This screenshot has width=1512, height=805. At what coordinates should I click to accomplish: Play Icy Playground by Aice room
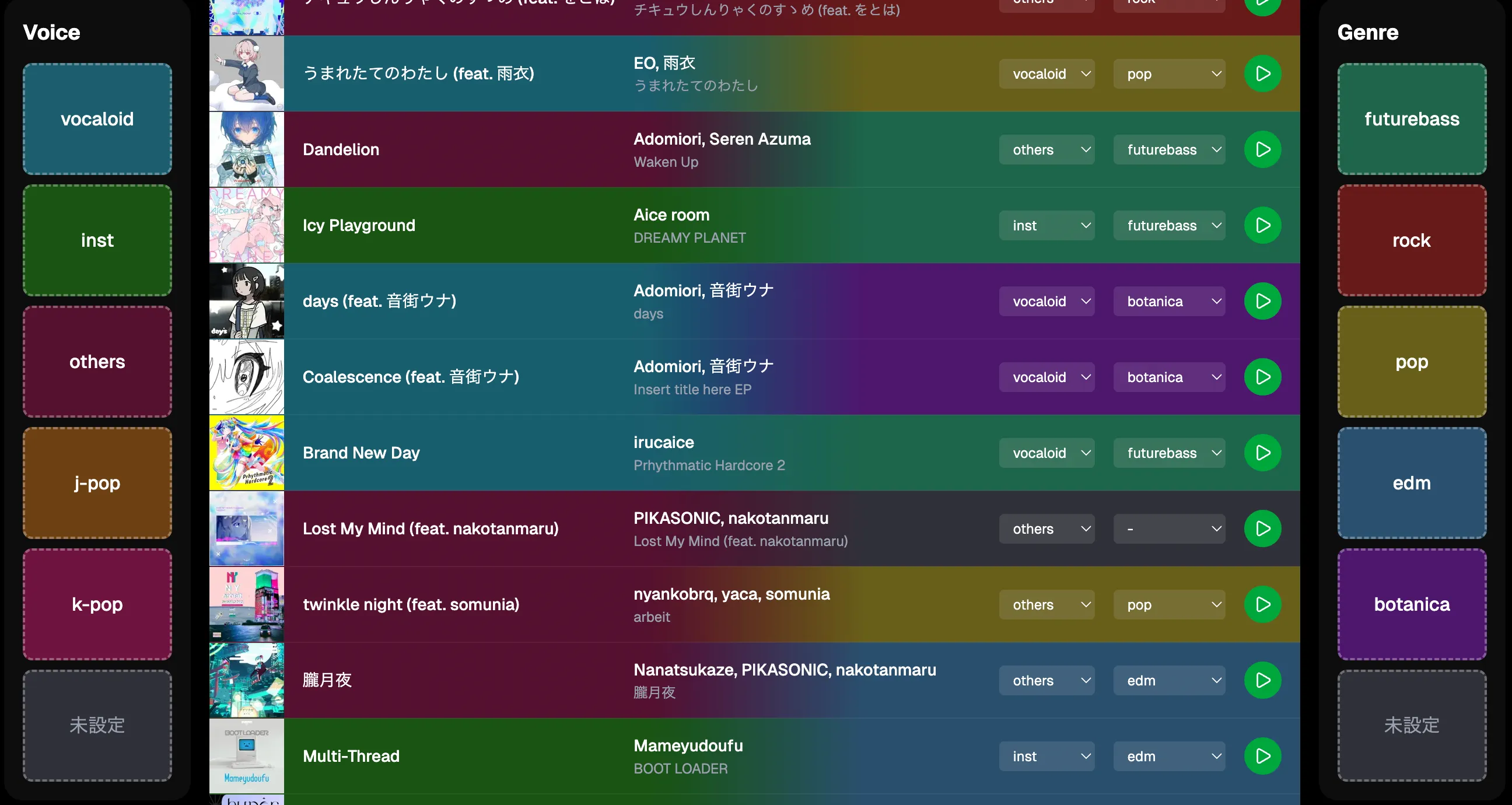[1262, 225]
